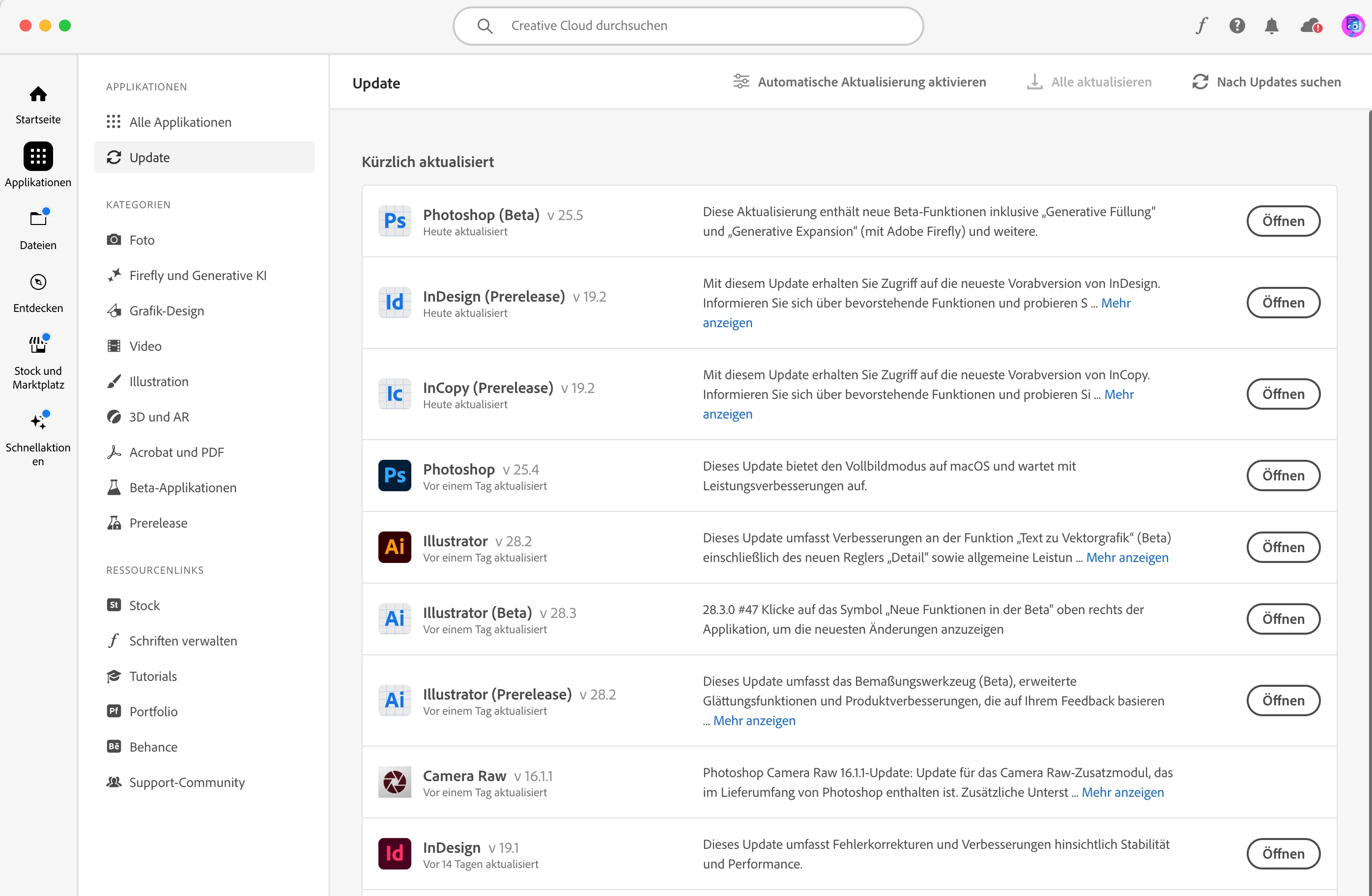Select Alle Applikationen in sidebar

(x=180, y=122)
